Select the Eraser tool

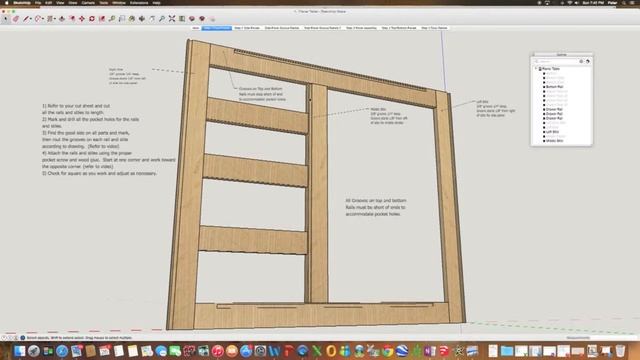coord(16,19)
